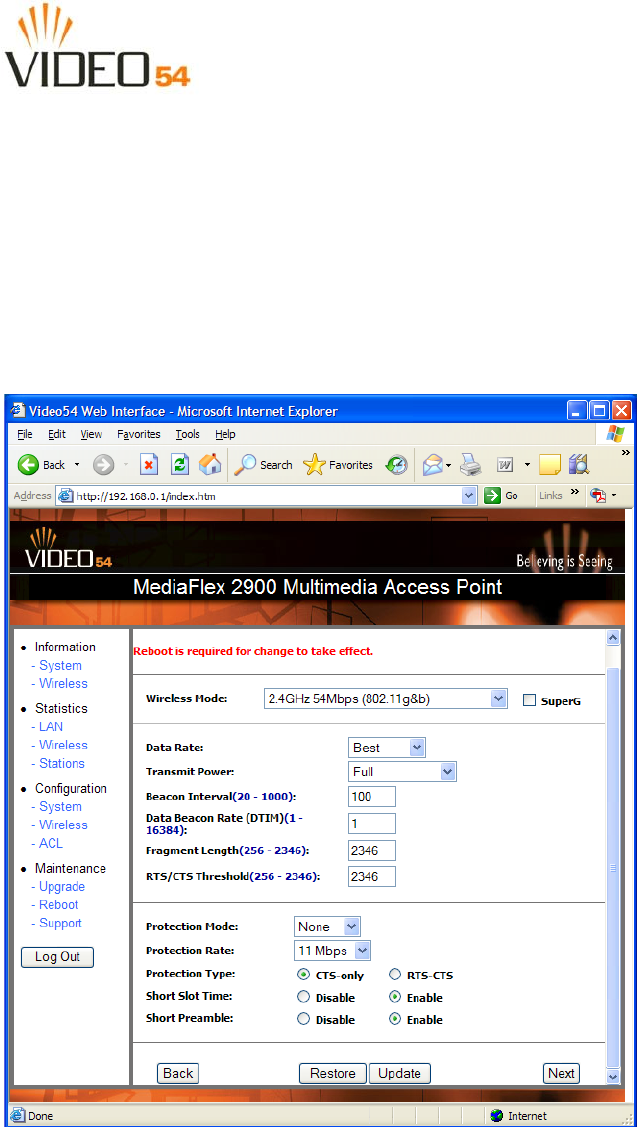Open the Transmit Power dropdown
This screenshot has height=1127, width=637.
(403, 772)
